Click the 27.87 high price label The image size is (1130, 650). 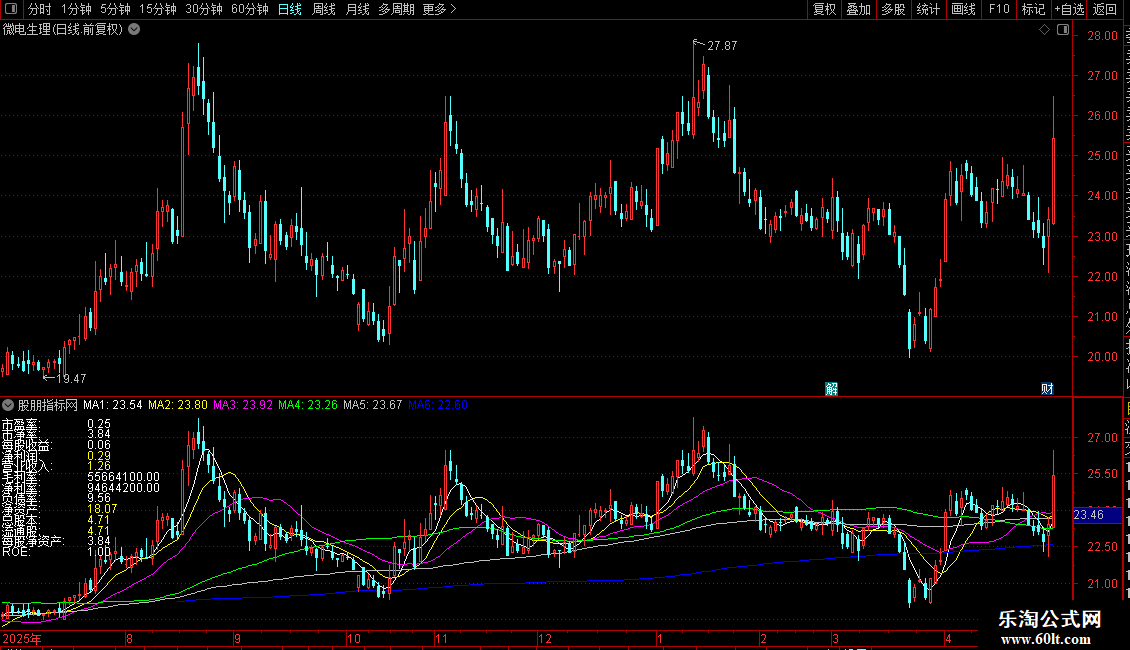722,46
